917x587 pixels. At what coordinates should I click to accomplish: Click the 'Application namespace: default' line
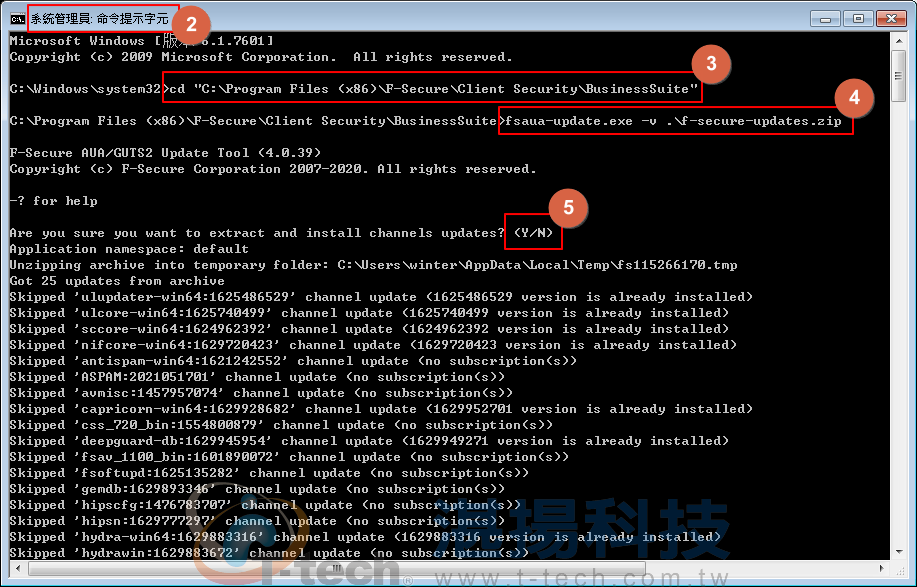[129, 249]
